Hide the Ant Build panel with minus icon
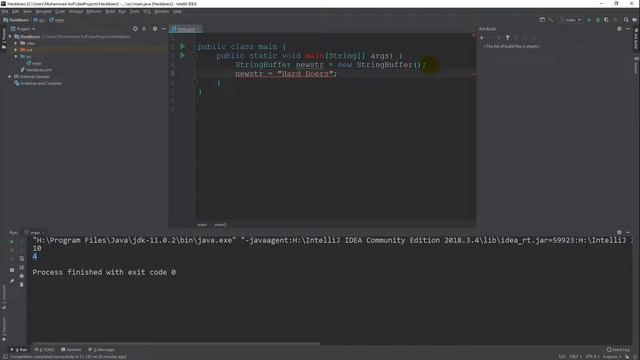This screenshot has height=360, width=640. click(628, 29)
